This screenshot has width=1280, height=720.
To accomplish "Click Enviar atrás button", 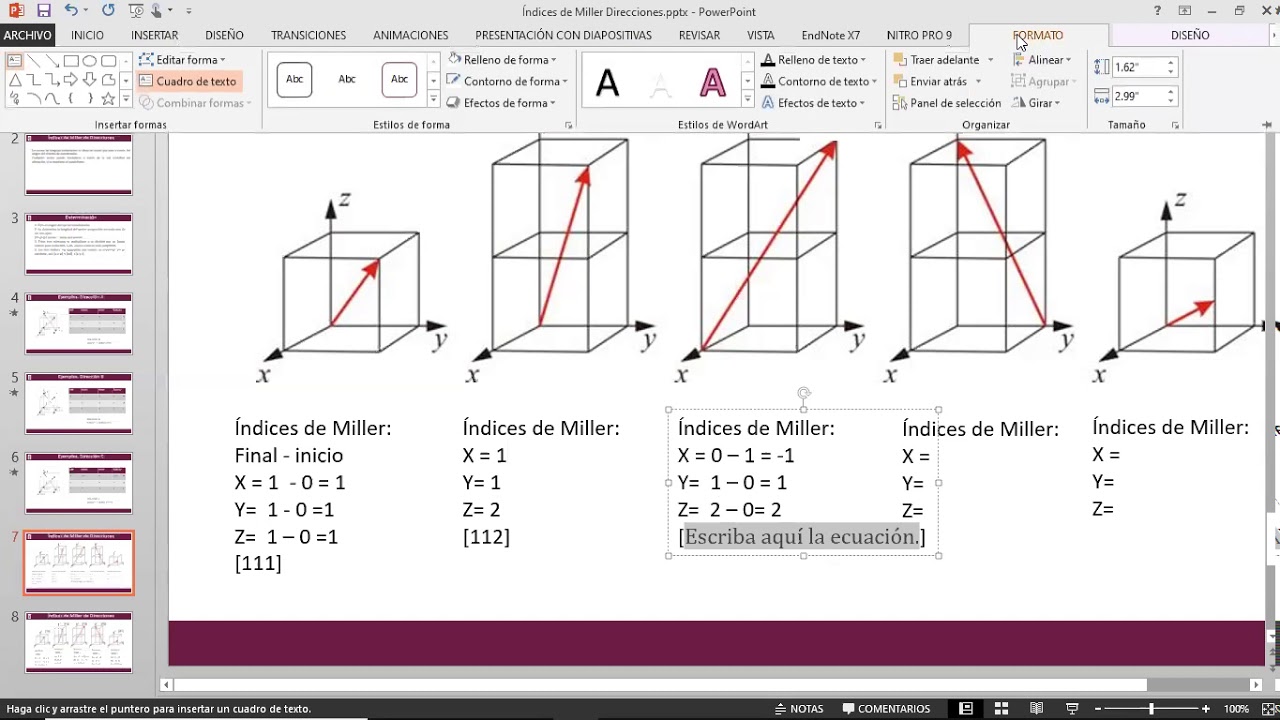I will click(930, 82).
